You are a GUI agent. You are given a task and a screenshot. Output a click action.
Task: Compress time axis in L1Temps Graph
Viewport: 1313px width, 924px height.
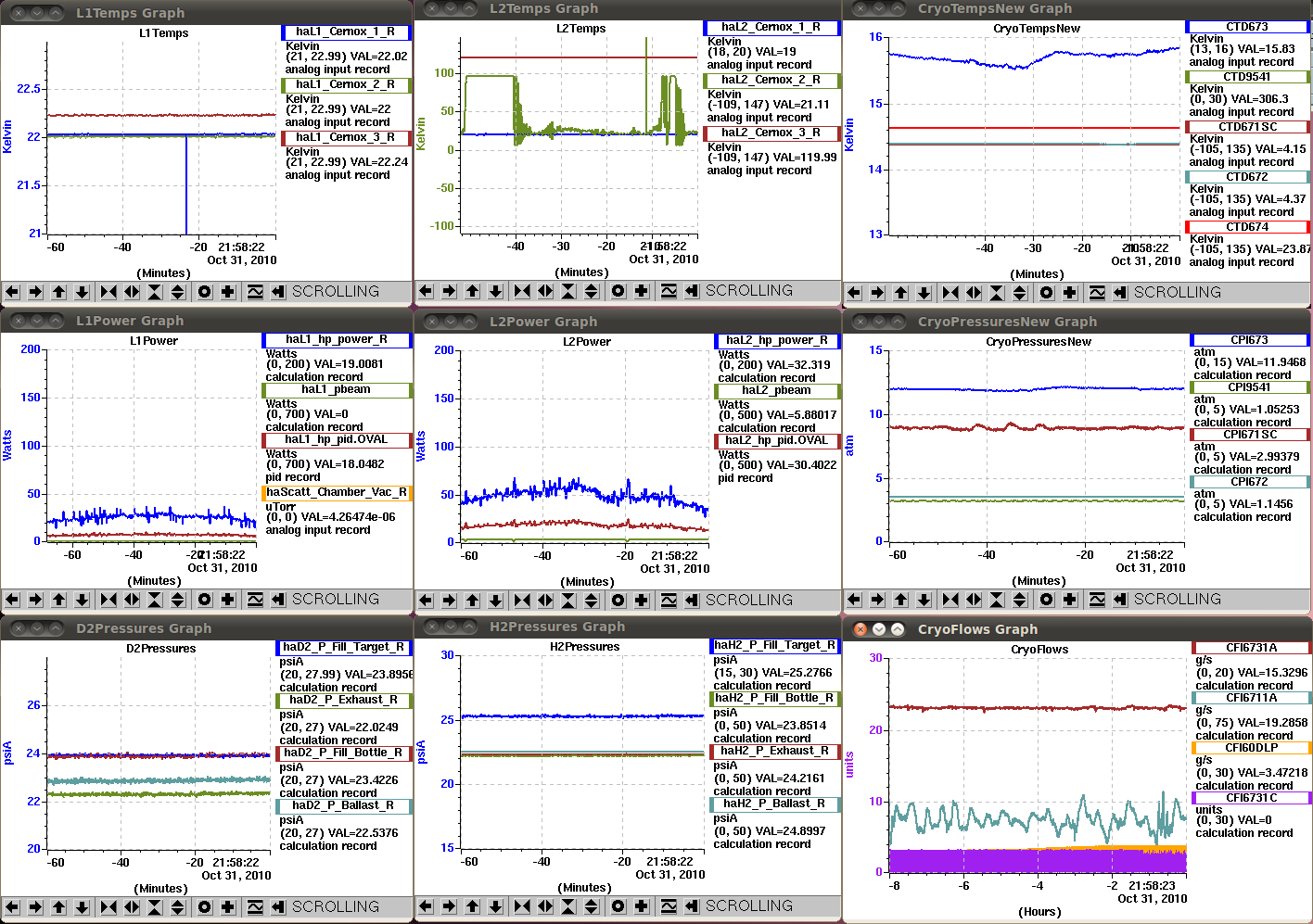[108, 292]
